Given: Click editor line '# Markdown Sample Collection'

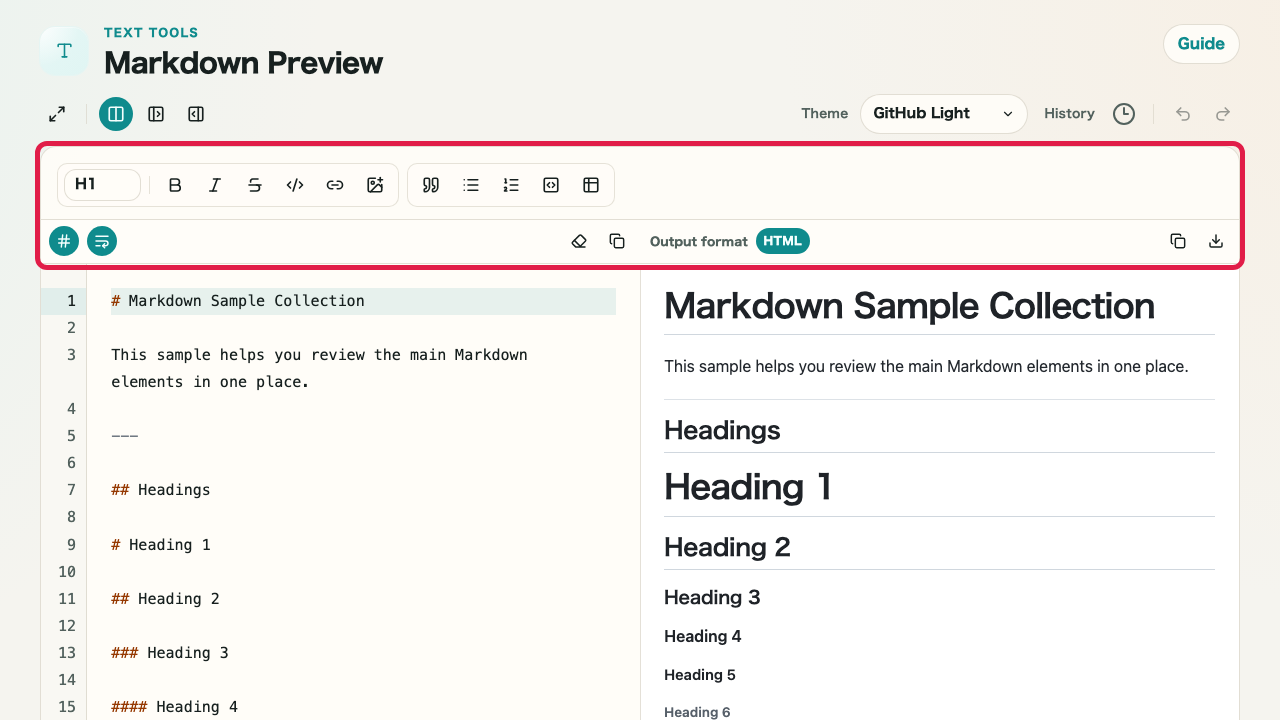Looking at the screenshot, I should (x=238, y=301).
